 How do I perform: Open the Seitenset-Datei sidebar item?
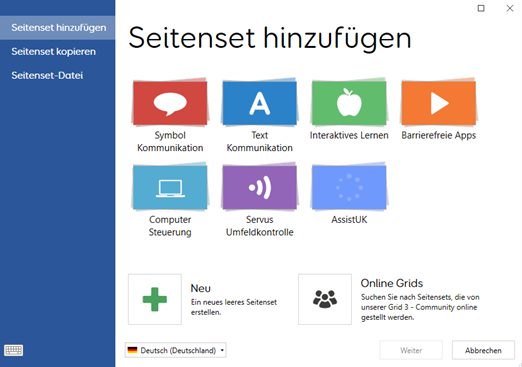pyautogui.click(x=47, y=76)
